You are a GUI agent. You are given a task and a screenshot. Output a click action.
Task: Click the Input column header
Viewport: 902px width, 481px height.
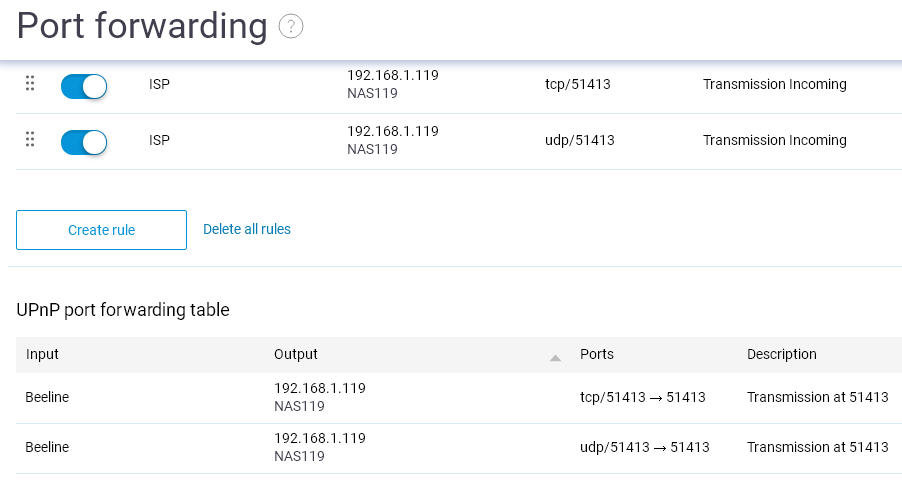click(x=42, y=354)
